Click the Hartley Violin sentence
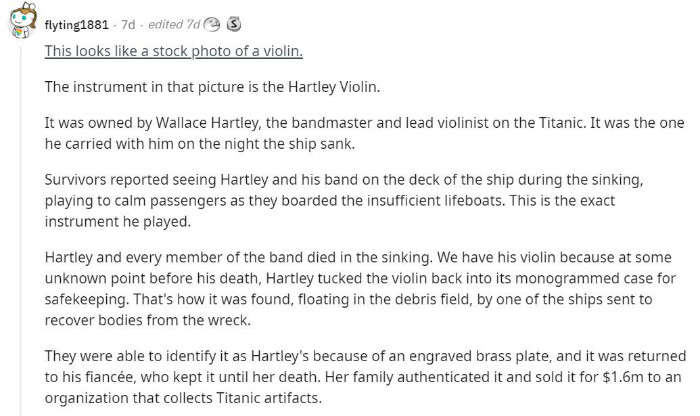This screenshot has height=416, width=700. [x=212, y=87]
